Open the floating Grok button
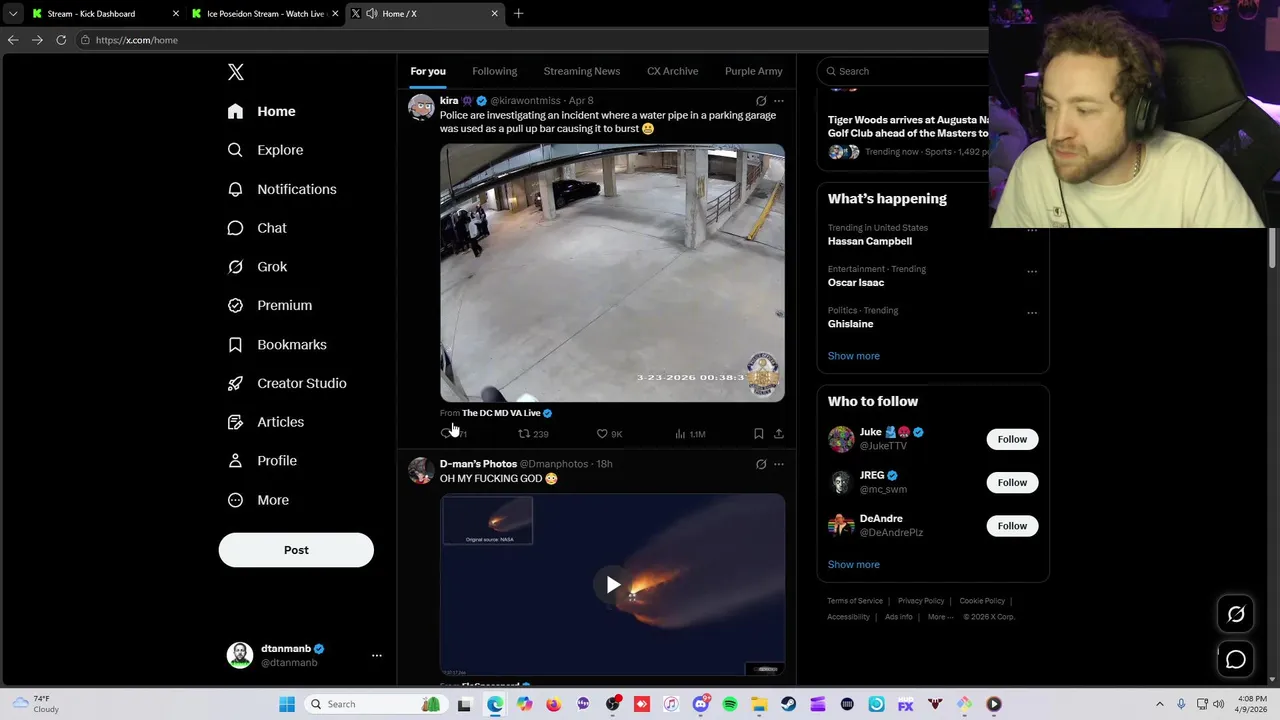Screen dimensions: 1280x720 (x=1236, y=615)
